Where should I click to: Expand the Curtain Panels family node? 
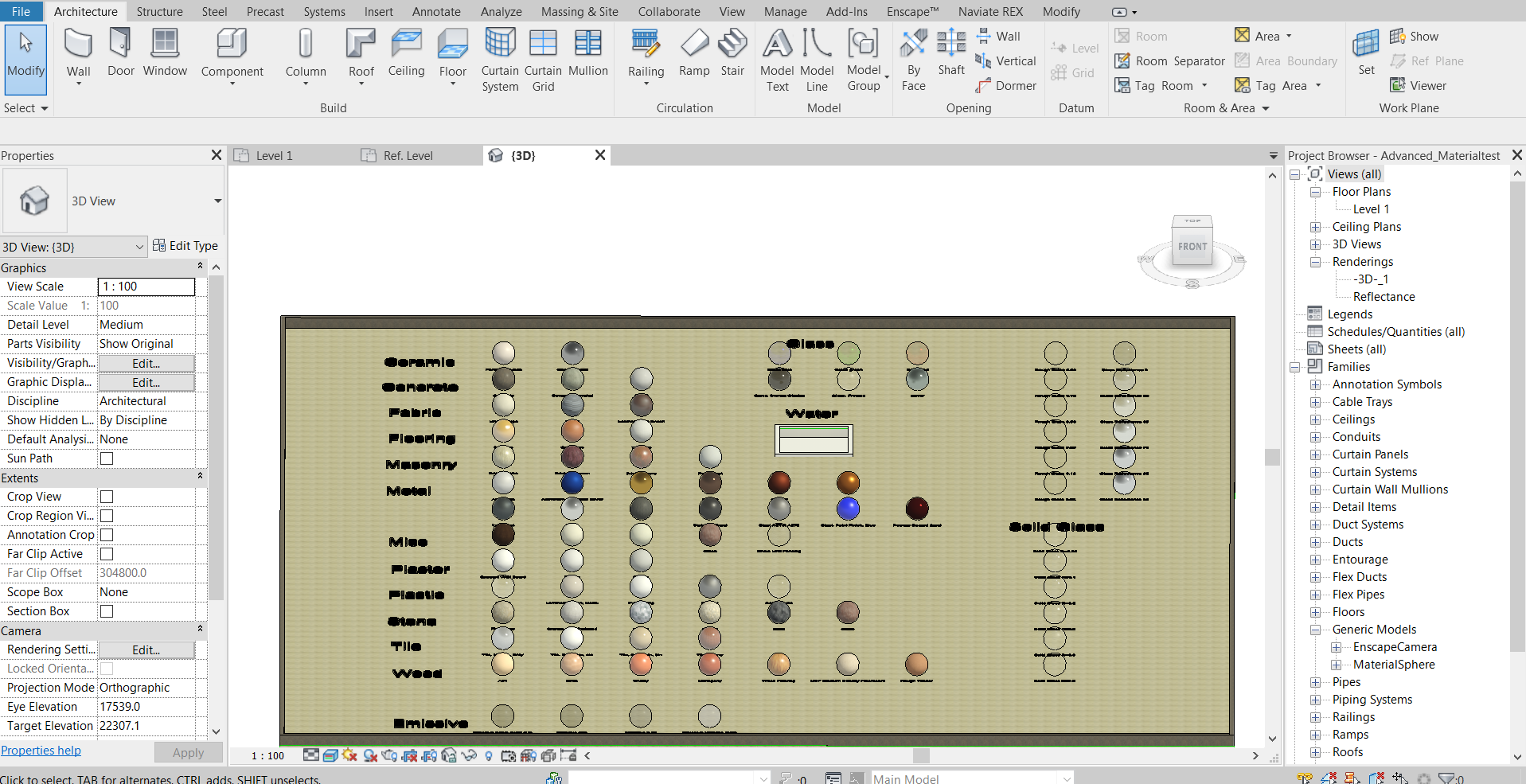(1314, 454)
